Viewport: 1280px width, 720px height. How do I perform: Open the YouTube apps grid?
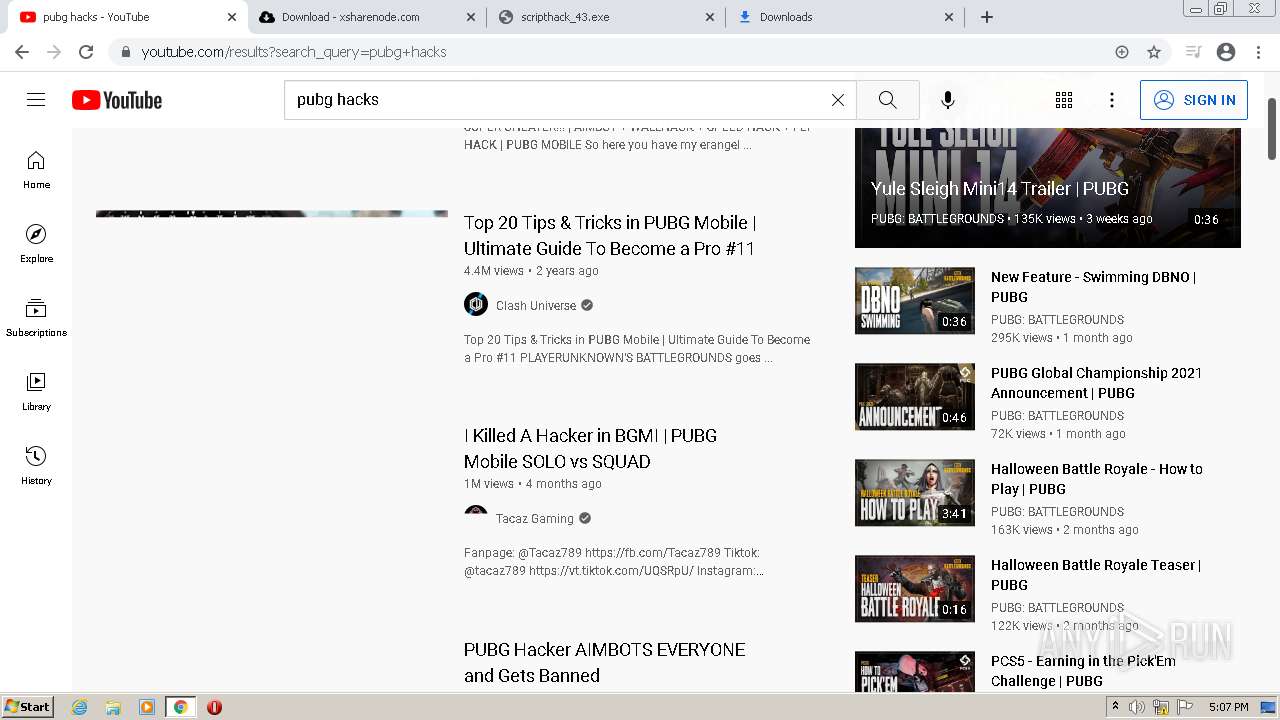(x=1064, y=100)
